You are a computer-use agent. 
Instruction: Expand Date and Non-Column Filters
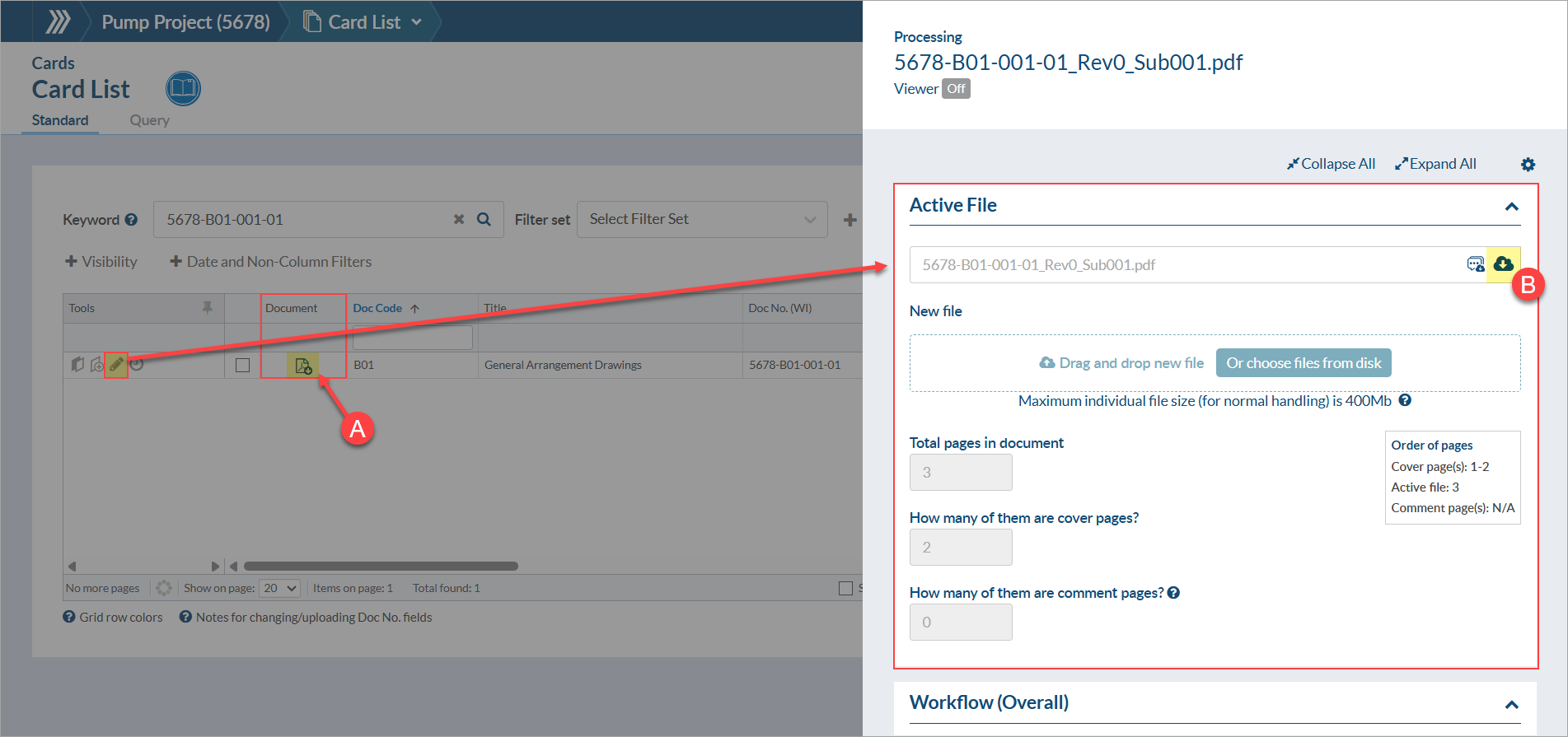tap(270, 261)
